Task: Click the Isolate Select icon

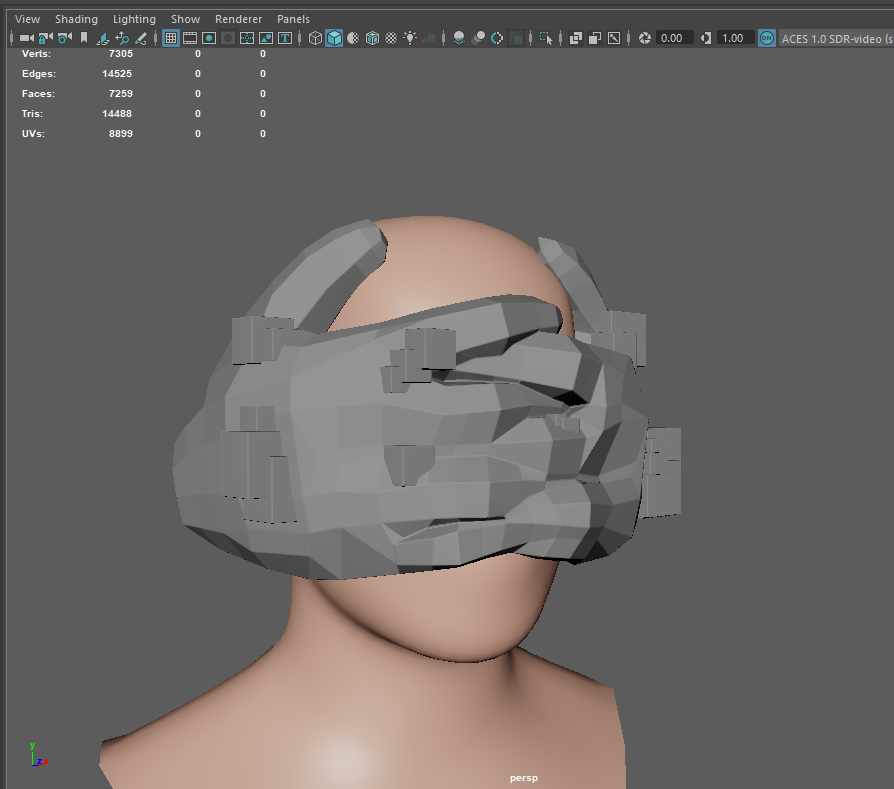Action: pos(546,38)
